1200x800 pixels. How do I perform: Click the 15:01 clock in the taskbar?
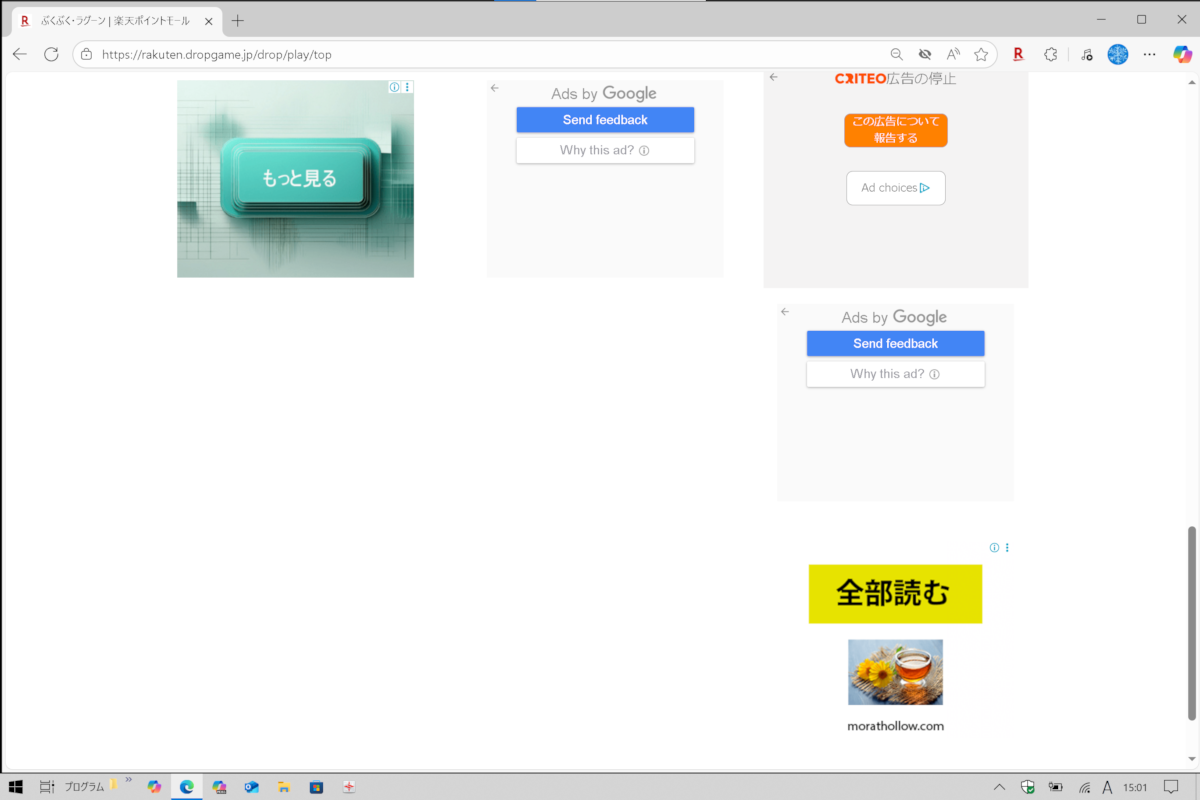(x=1135, y=787)
